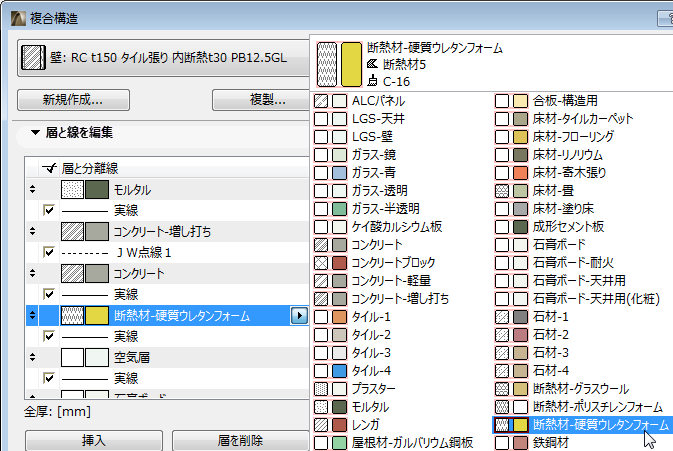Click the large insulation hatch preview in popup header
This screenshot has width=673, height=451.
pyautogui.click(x=327, y=64)
